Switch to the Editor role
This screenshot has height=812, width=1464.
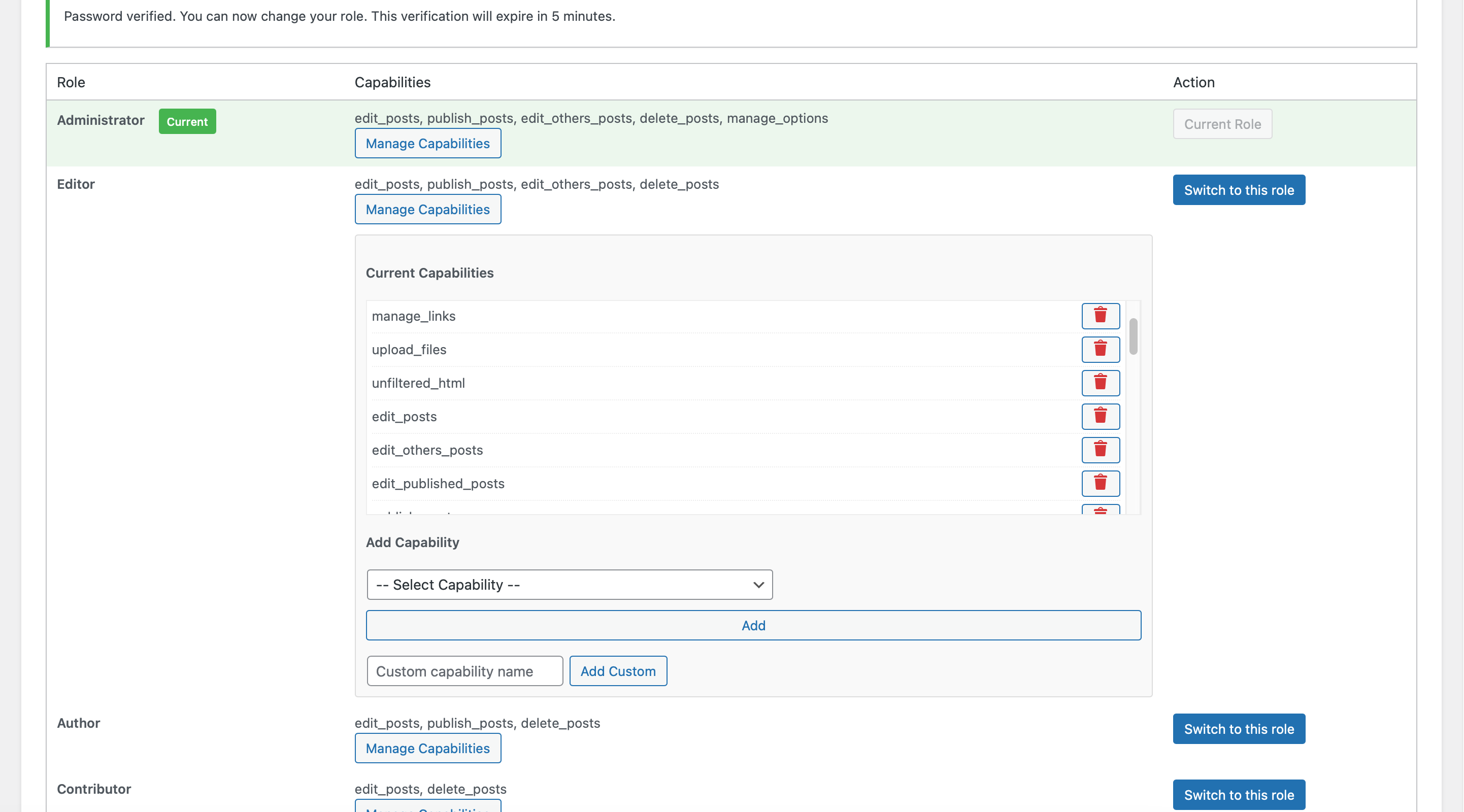coord(1239,190)
